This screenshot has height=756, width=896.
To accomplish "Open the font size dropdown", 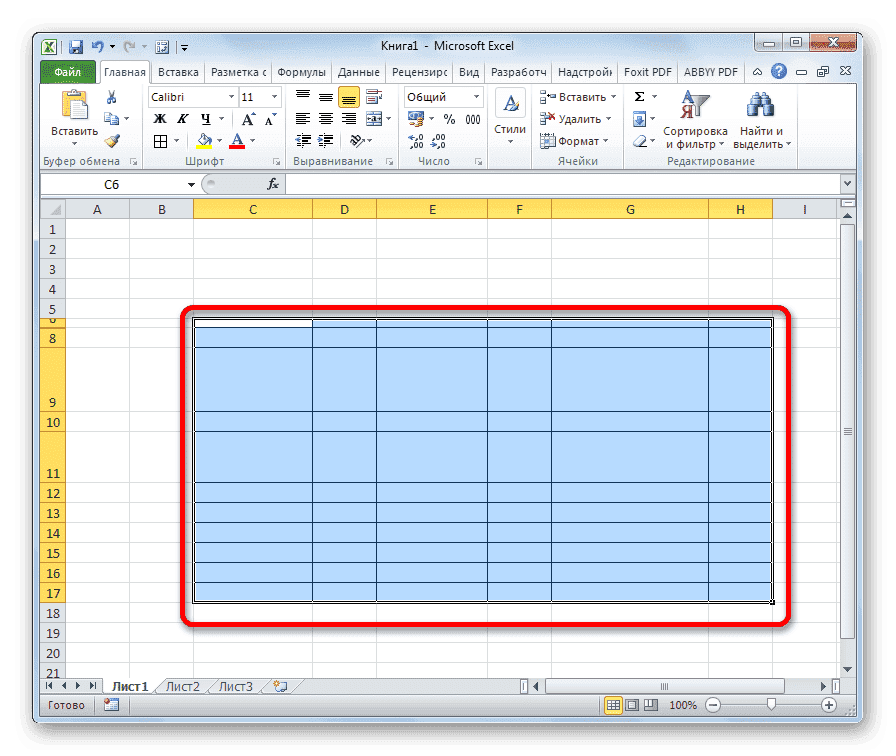I will [273, 96].
